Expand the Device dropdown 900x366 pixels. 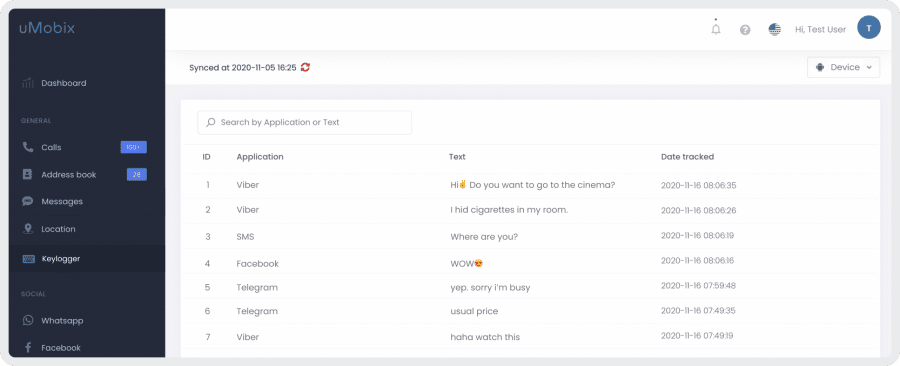click(x=843, y=67)
